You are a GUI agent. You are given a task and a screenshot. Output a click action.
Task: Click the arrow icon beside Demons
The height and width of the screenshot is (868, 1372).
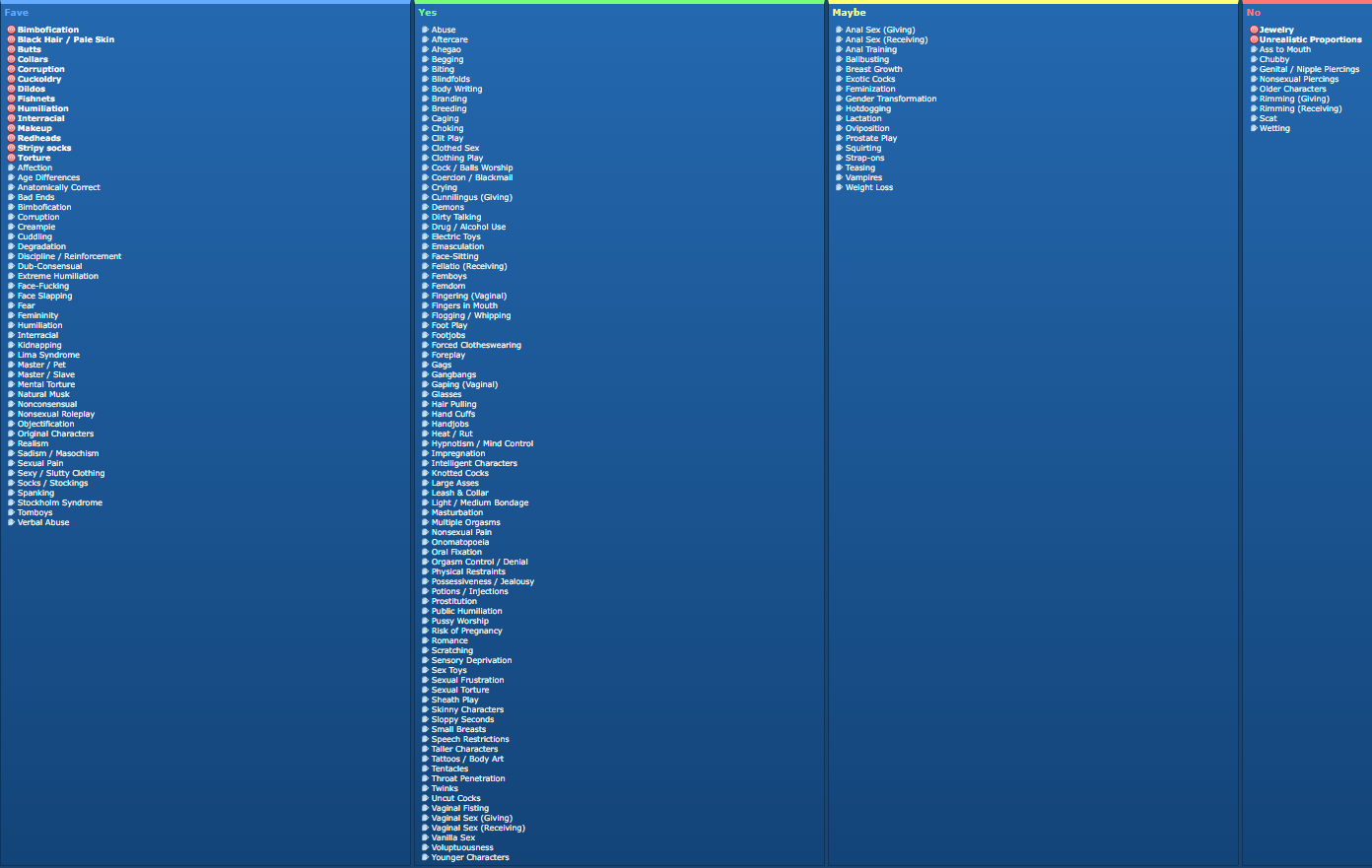click(x=426, y=207)
